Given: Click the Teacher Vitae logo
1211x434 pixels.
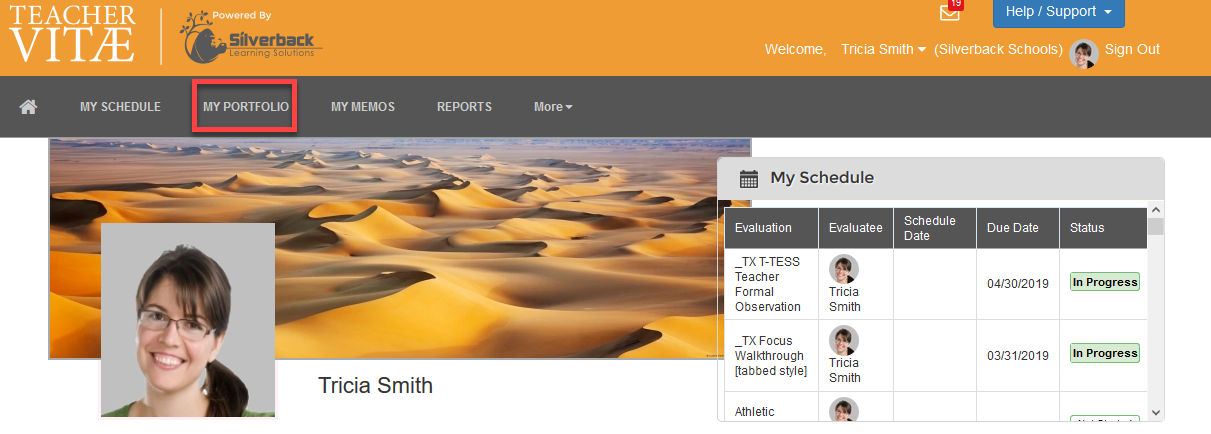Looking at the screenshot, I should pos(73,34).
